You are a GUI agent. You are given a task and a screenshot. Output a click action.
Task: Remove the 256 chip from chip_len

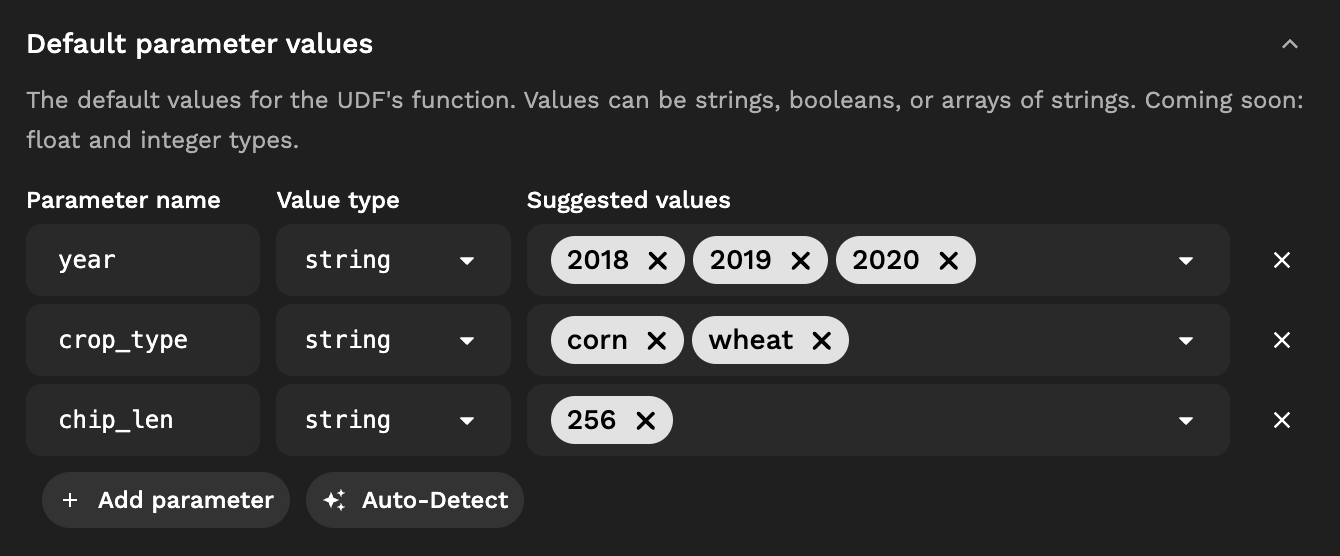645,421
